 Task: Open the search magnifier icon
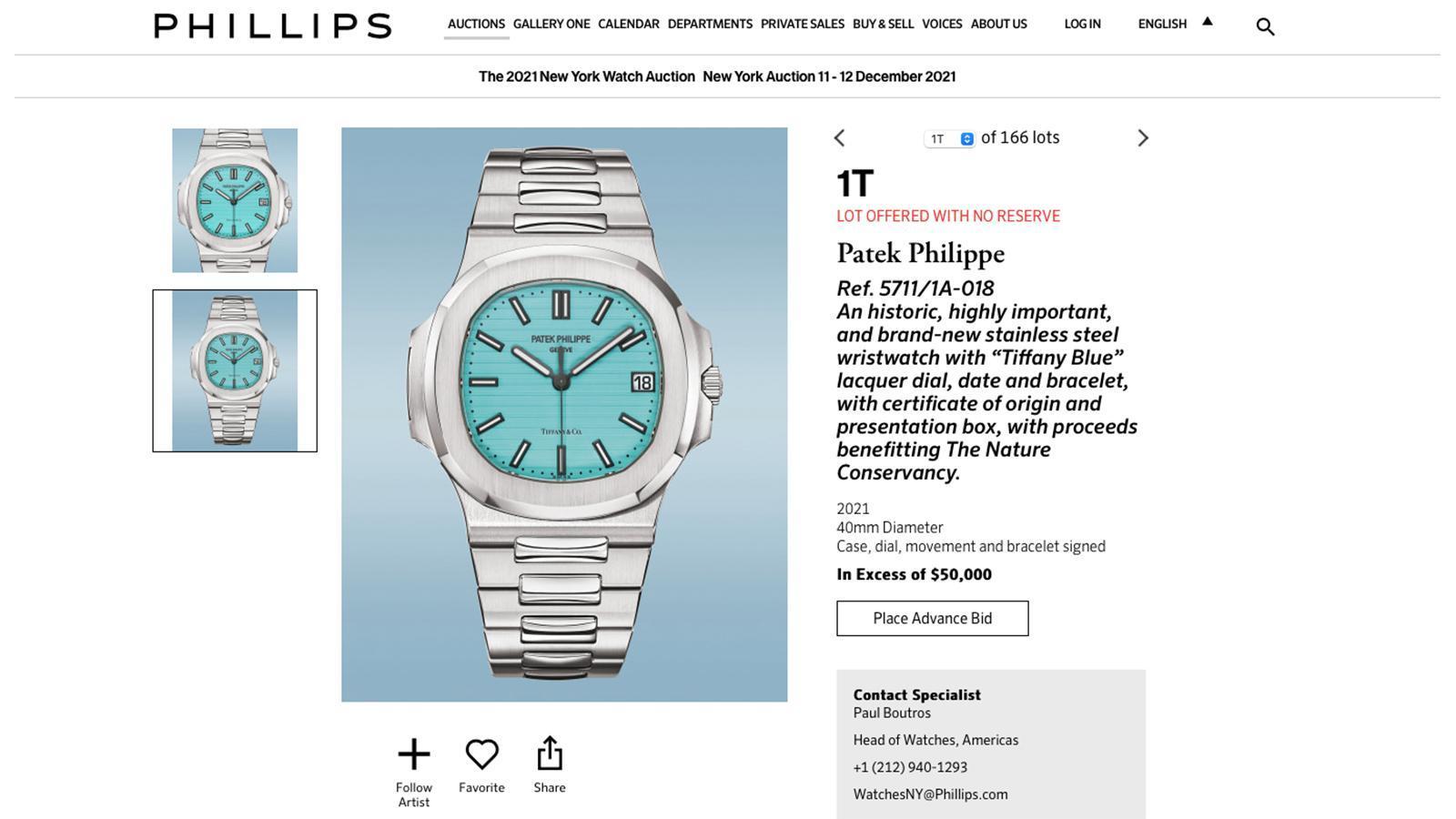point(1265,26)
